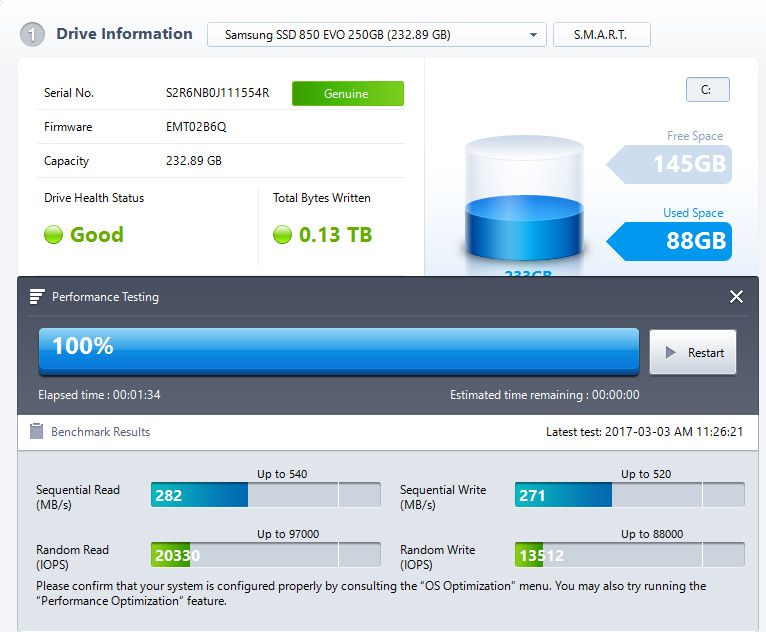This screenshot has height=632, width=766.
Task: Click the green Genuine badge
Action: coord(348,93)
